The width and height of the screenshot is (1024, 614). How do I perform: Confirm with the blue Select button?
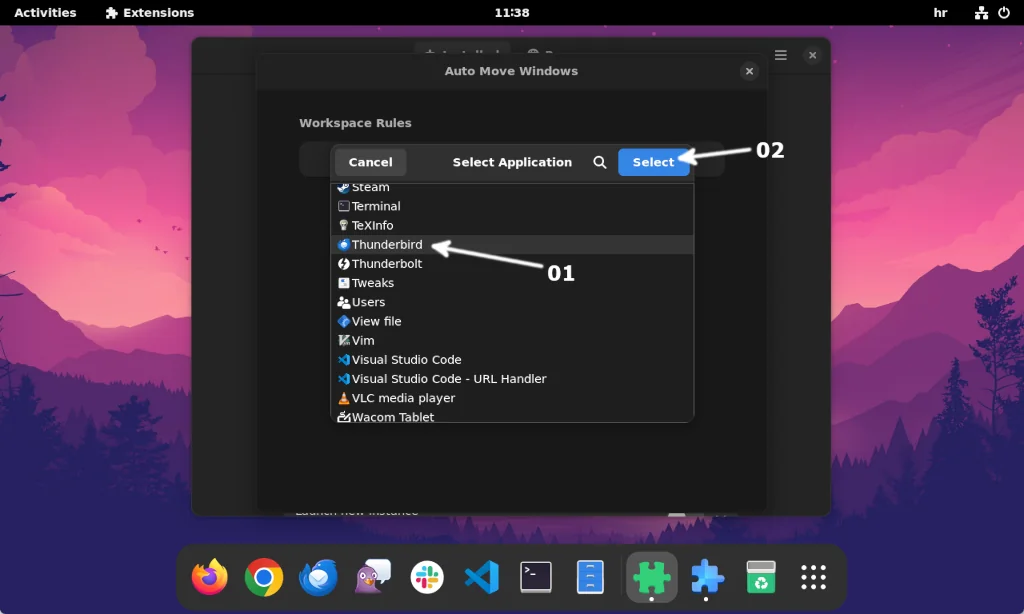(654, 161)
